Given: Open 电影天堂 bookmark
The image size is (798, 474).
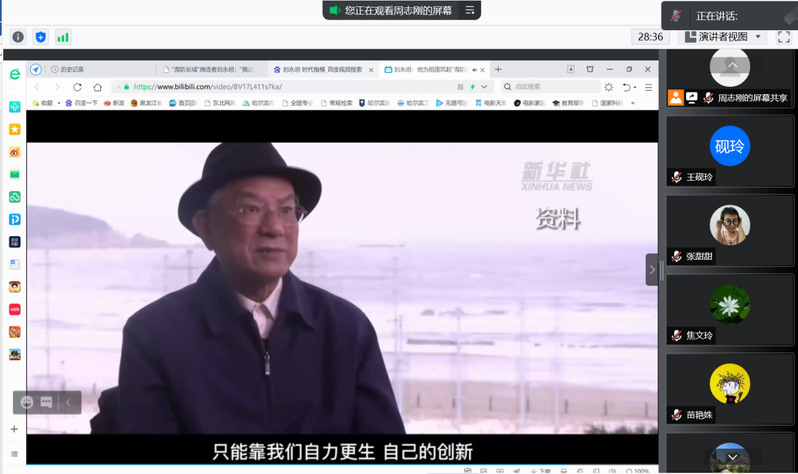Looking at the screenshot, I should (491, 103).
